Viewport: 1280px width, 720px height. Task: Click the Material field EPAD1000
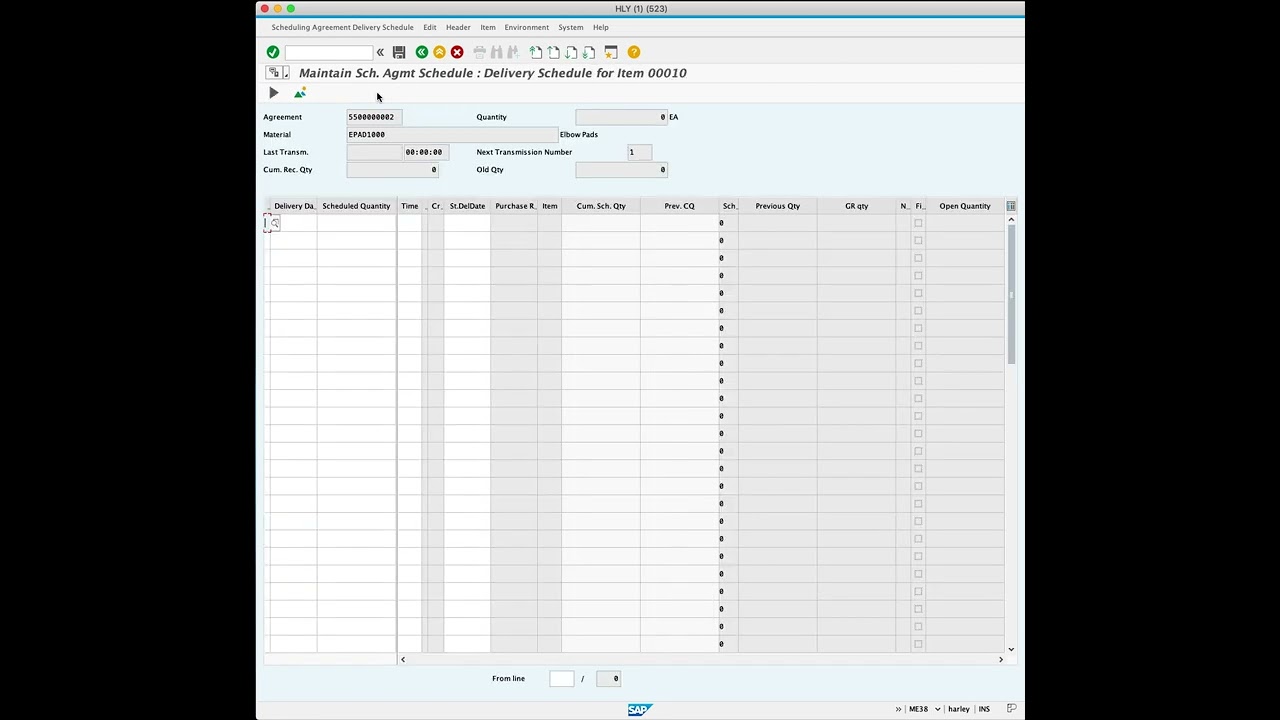click(452, 134)
